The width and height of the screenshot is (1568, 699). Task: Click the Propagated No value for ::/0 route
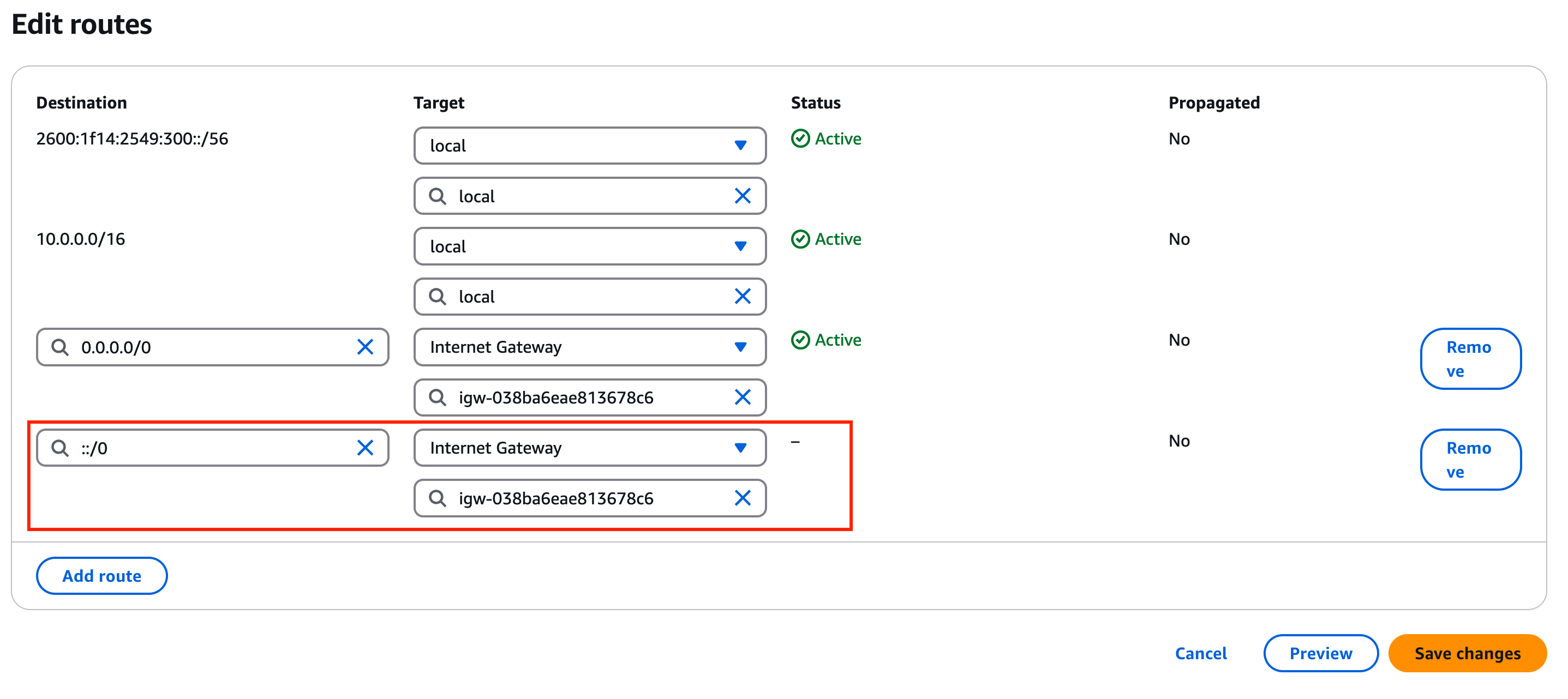point(1179,441)
